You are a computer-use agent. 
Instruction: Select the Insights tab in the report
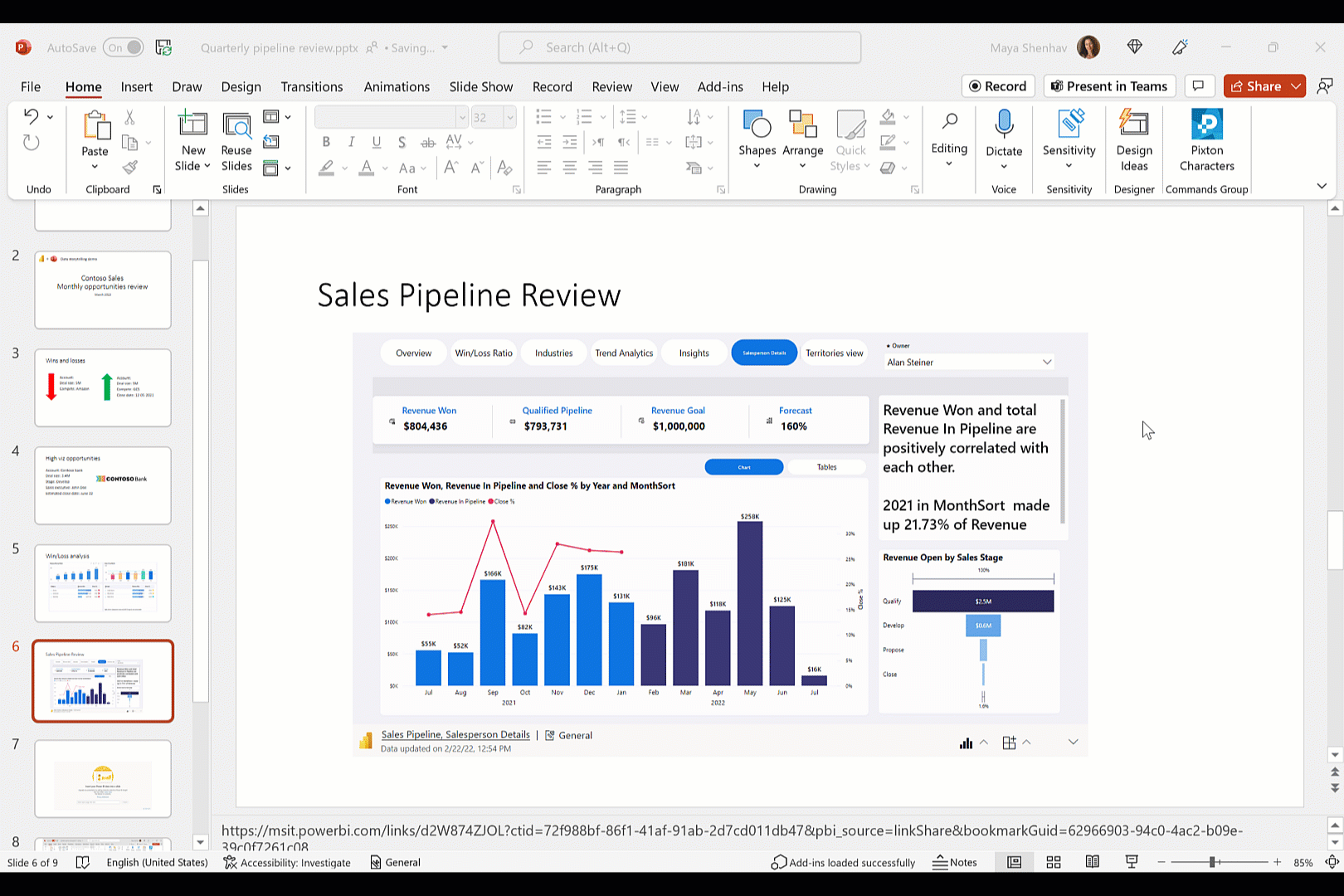click(x=694, y=352)
